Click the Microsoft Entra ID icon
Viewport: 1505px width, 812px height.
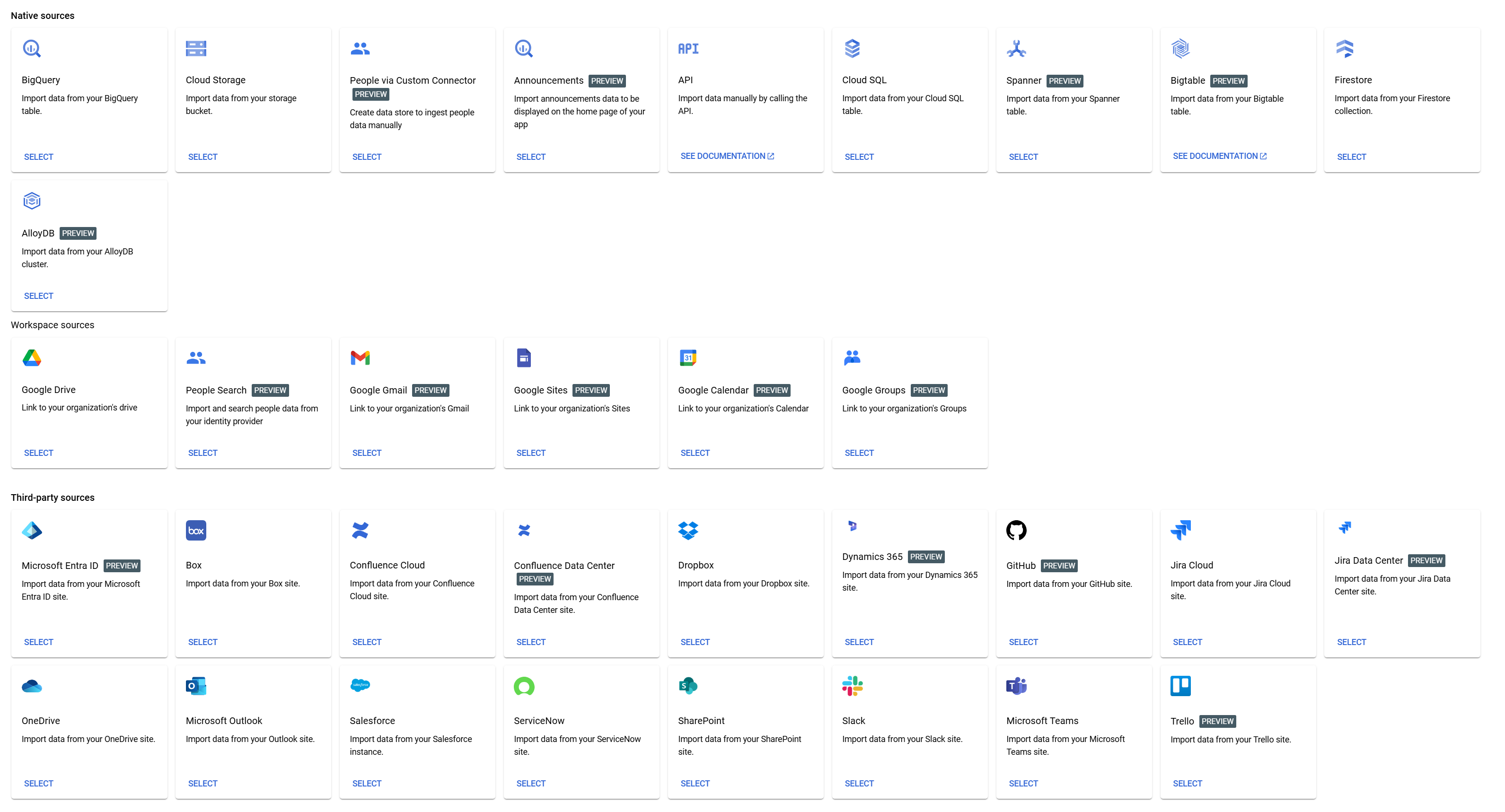[32, 531]
